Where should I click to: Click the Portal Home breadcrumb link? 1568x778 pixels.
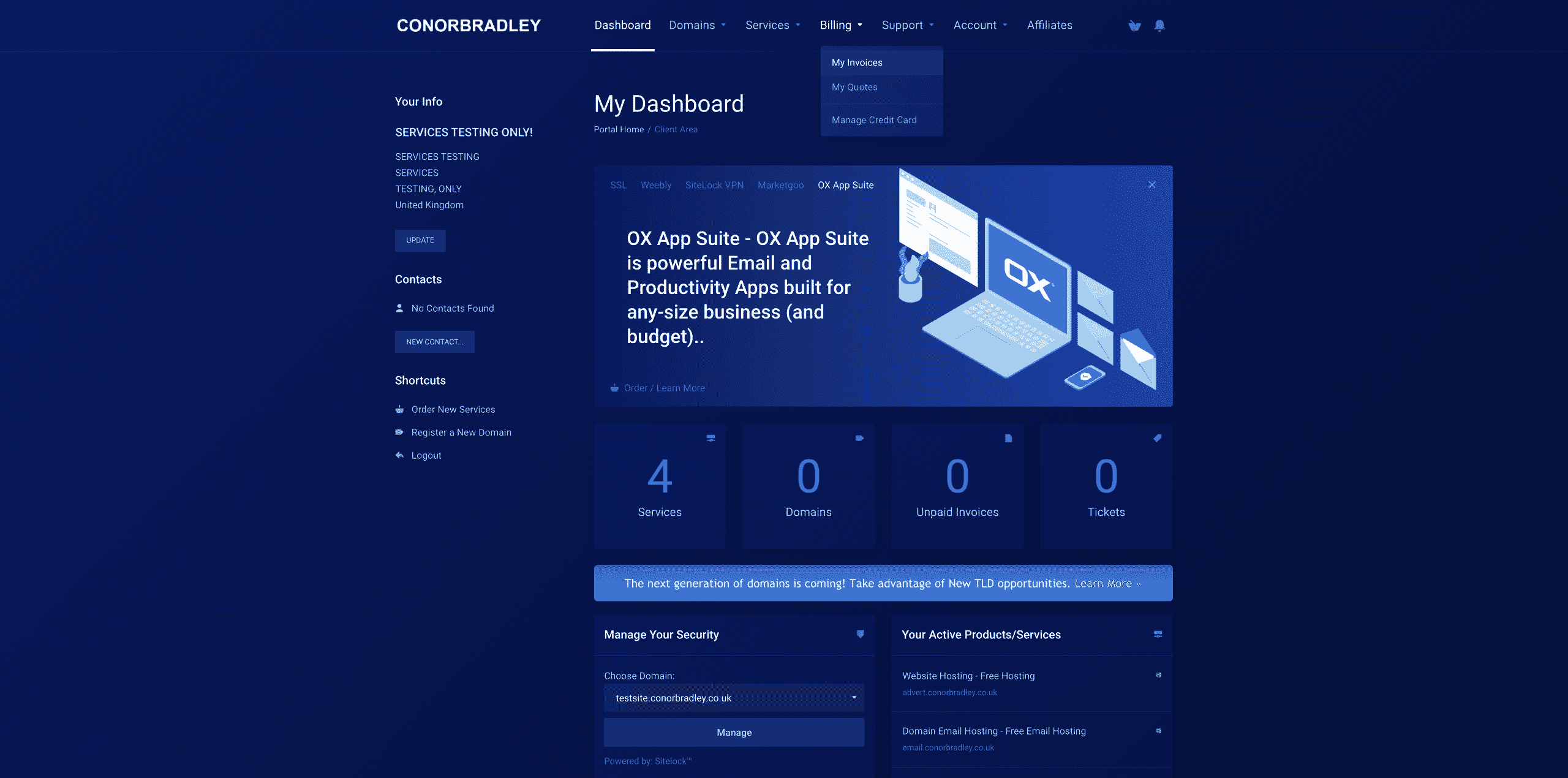click(x=619, y=129)
